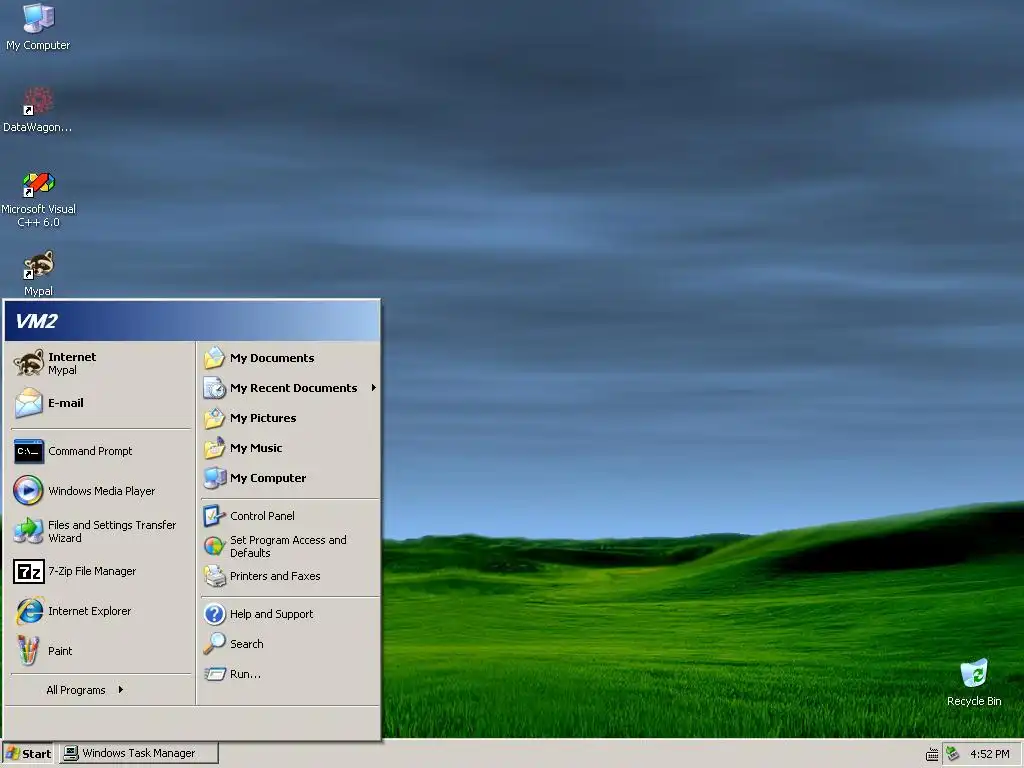Screen dimensions: 1024x768
Task: Click the Run icon
Action: tap(214, 674)
